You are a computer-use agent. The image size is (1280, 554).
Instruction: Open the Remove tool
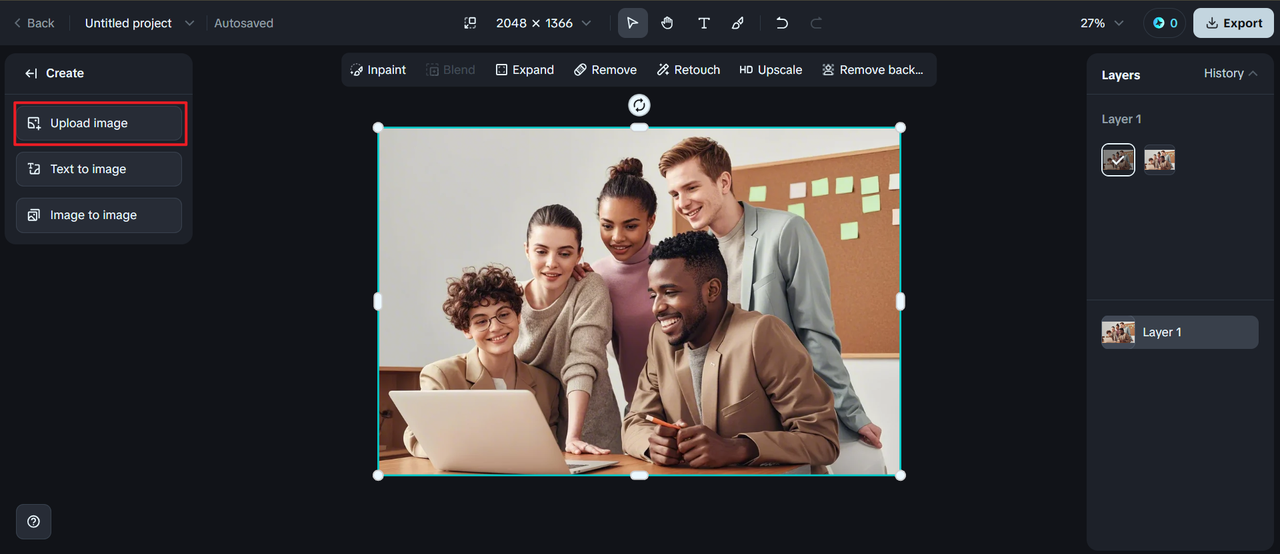[605, 70]
